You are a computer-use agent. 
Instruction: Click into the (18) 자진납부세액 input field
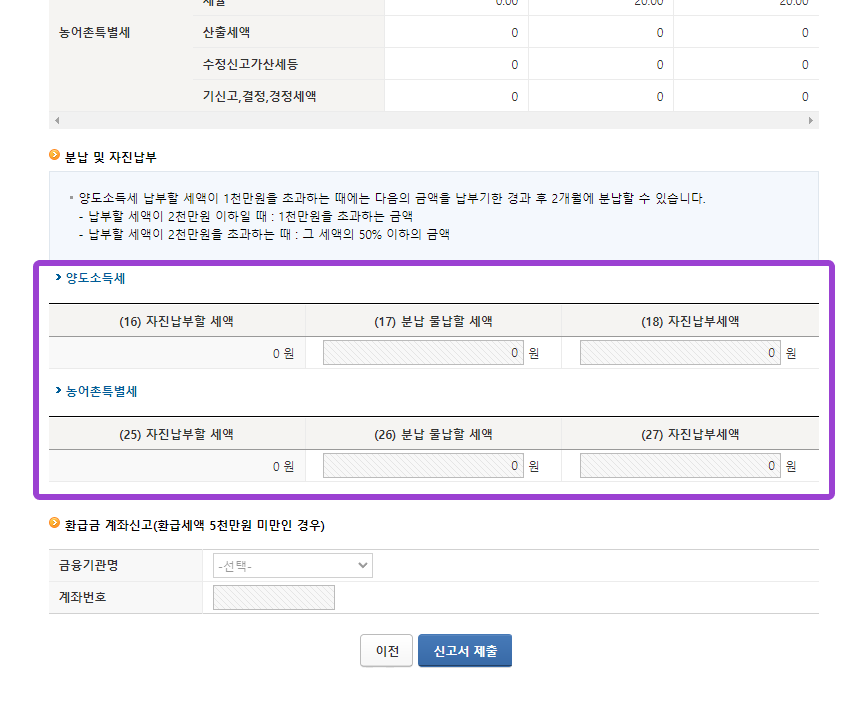[x=680, y=353]
